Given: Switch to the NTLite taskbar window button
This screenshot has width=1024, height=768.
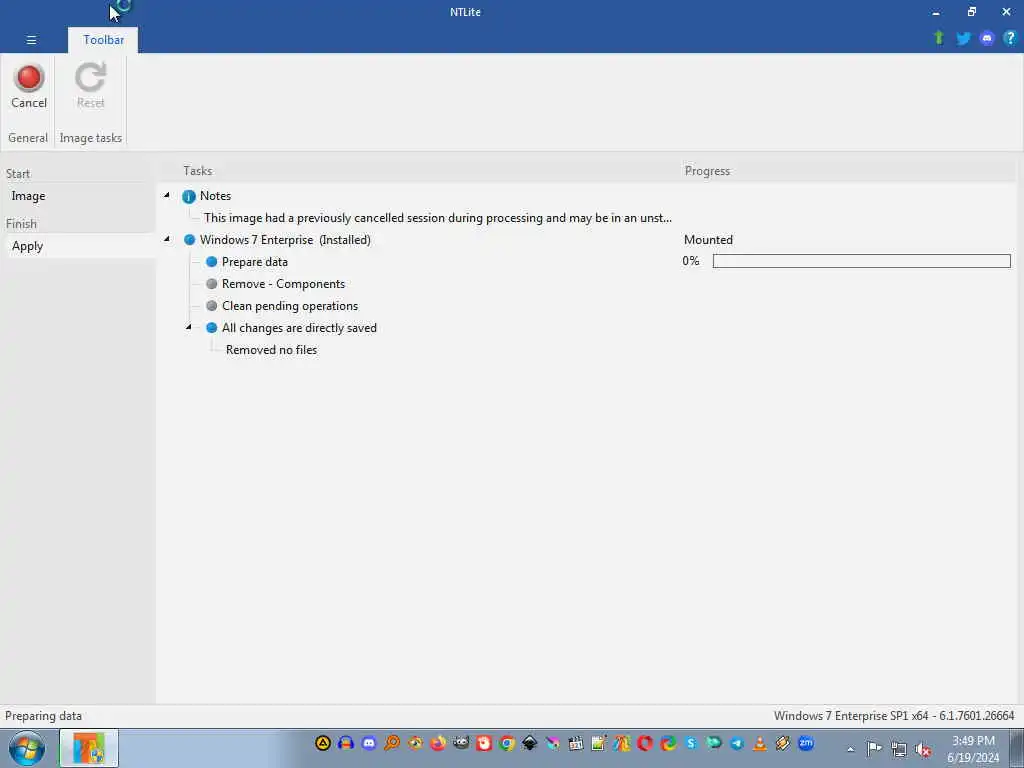Looking at the screenshot, I should [89, 748].
